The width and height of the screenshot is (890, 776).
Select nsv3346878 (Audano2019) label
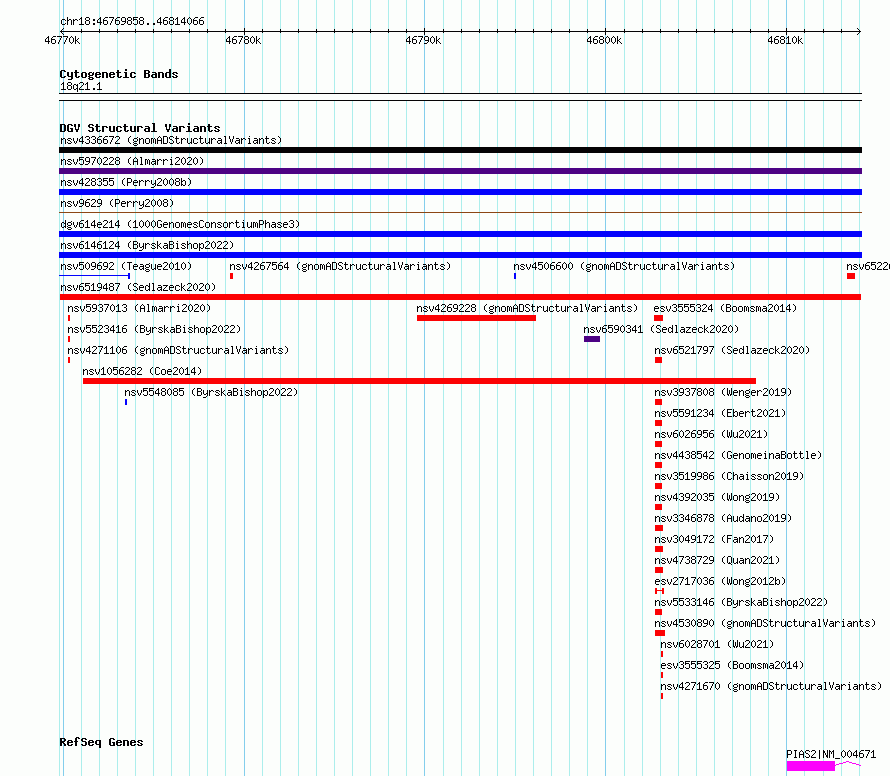point(723,518)
